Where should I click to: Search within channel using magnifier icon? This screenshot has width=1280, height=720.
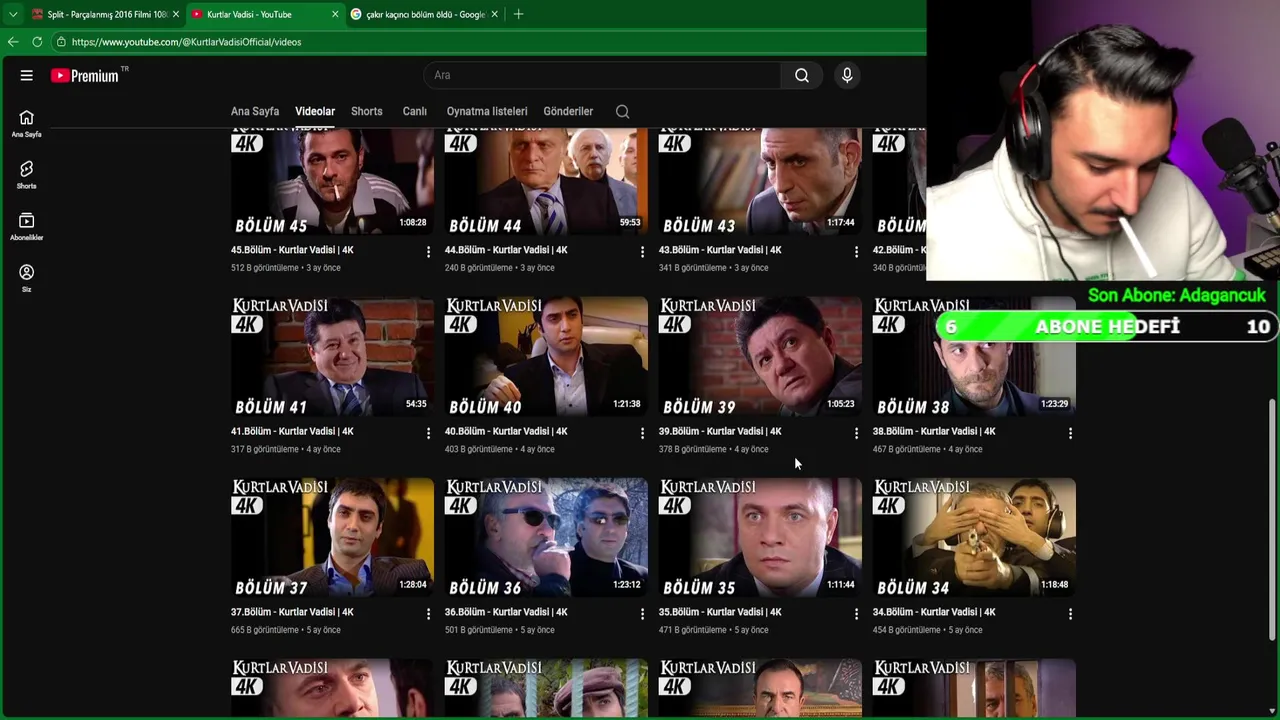point(623,111)
